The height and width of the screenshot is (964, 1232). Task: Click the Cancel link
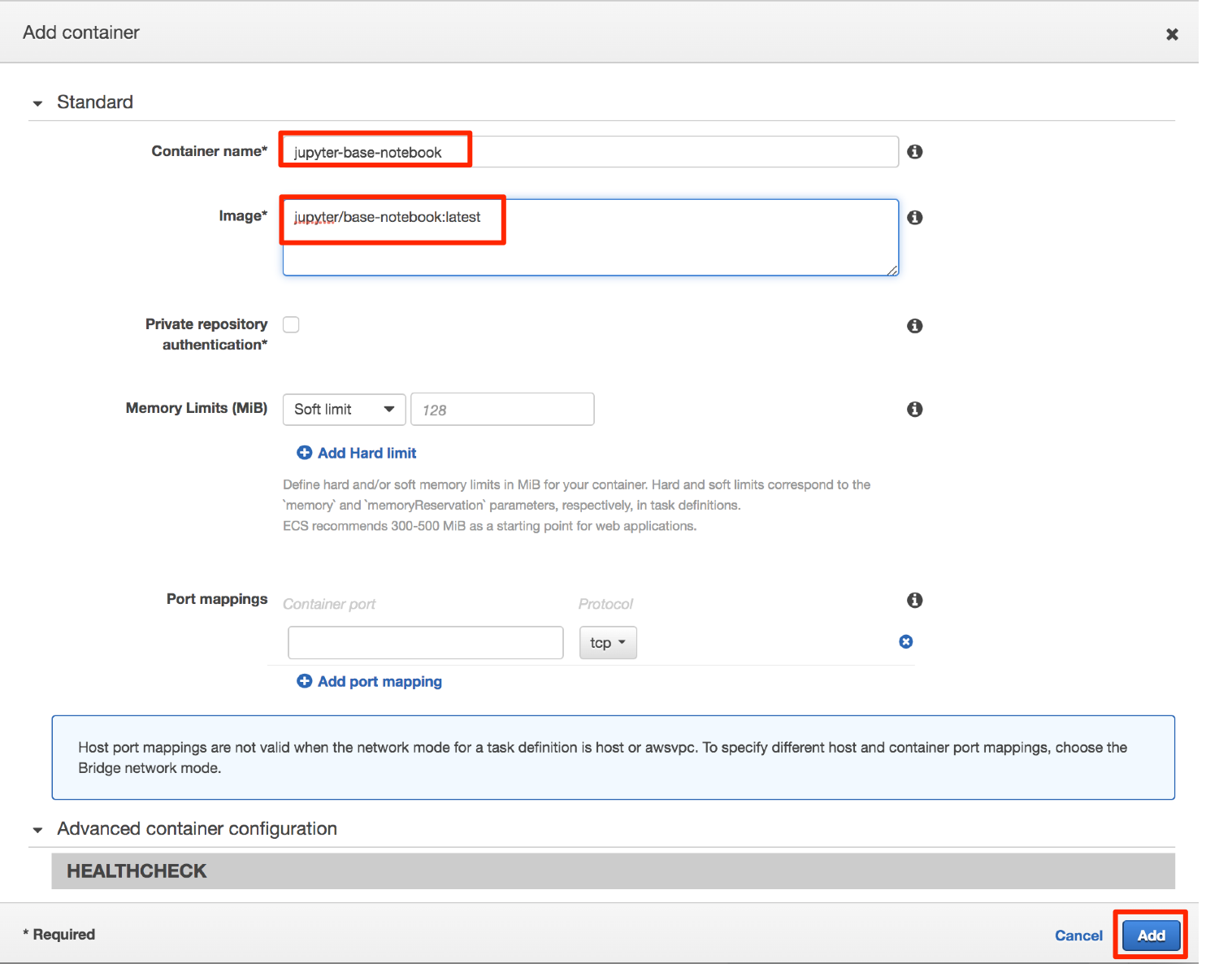coord(1078,936)
